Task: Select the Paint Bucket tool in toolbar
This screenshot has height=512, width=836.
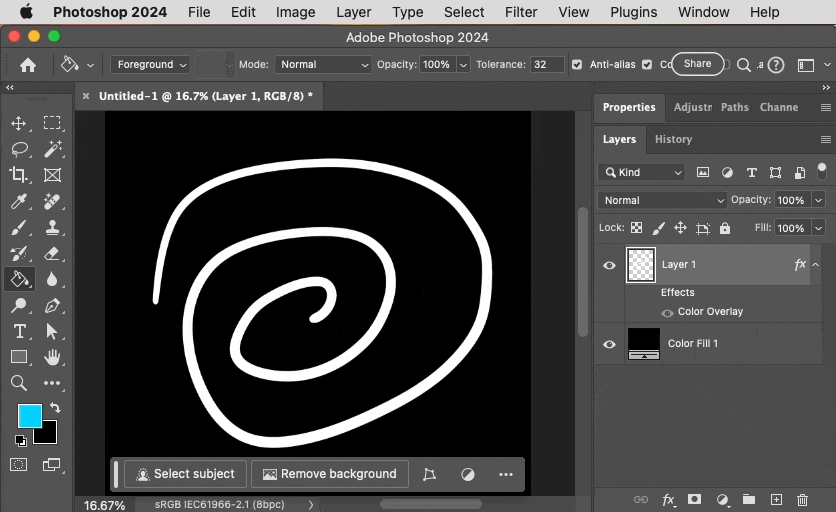Action: (20, 279)
